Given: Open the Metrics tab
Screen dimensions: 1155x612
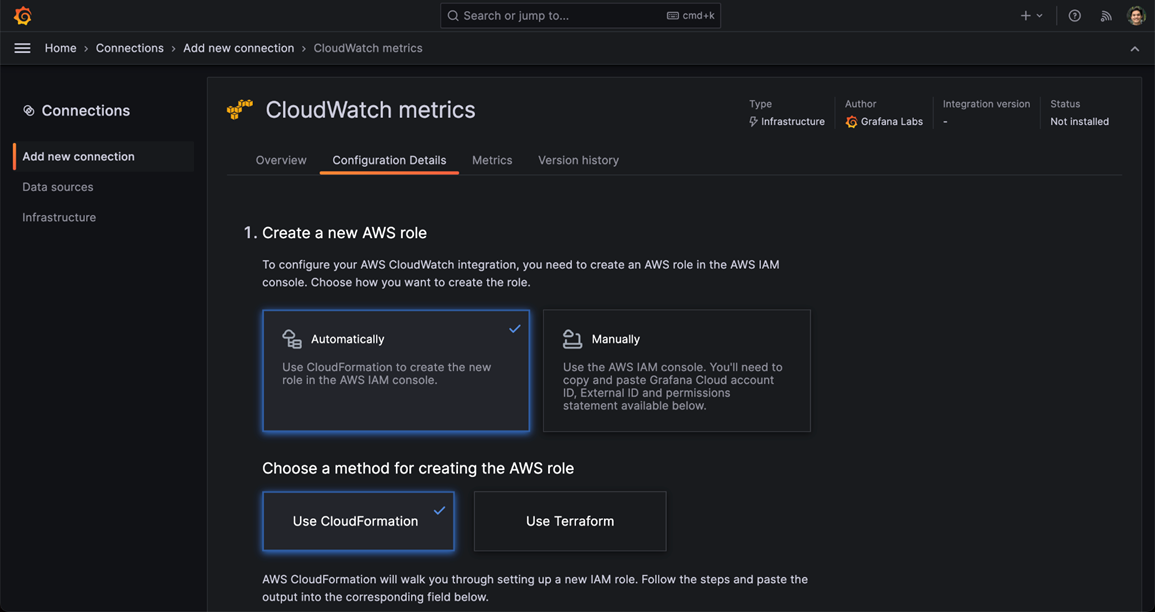Looking at the screenshot, I should [x=492, y=160].
